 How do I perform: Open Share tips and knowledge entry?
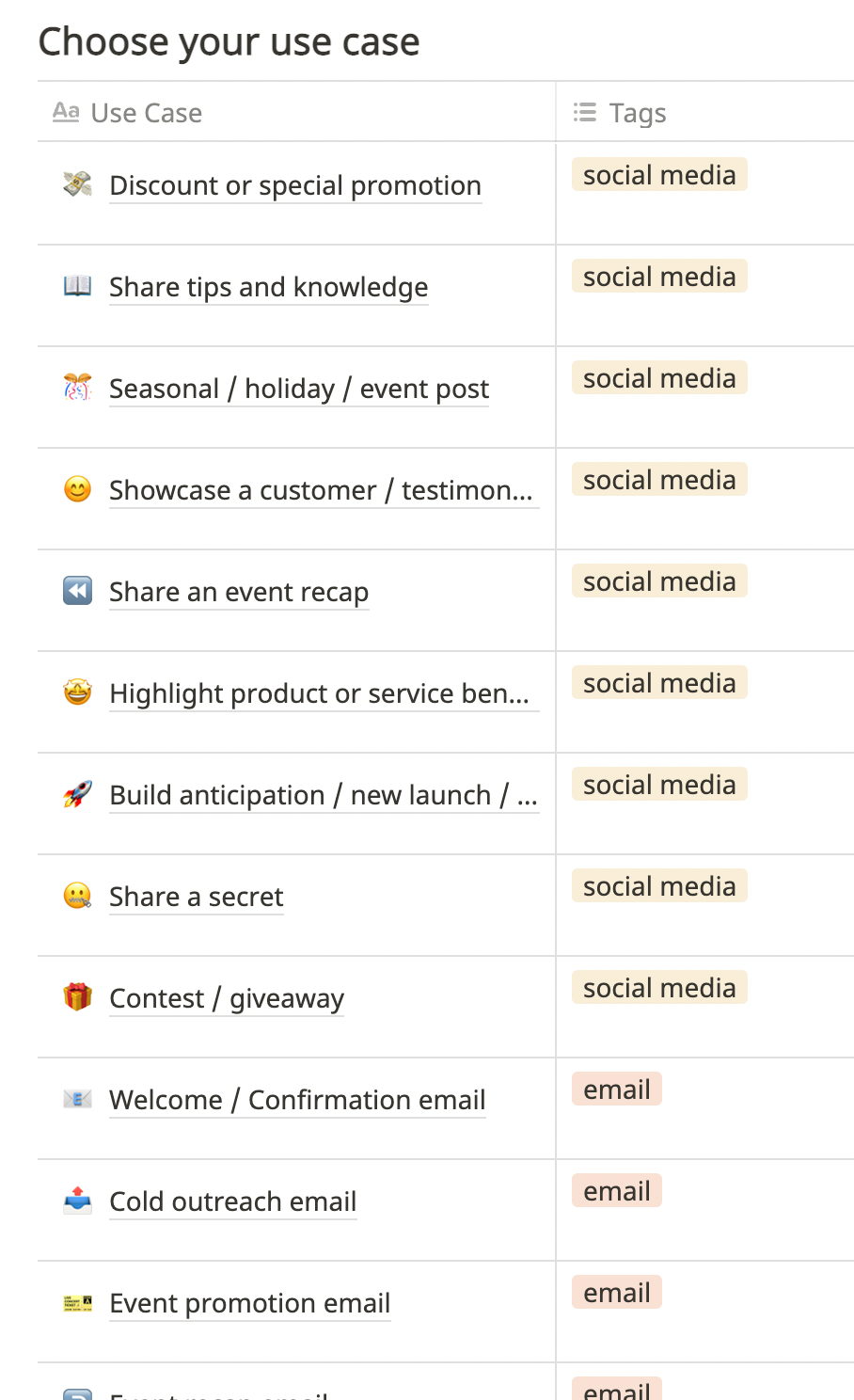pos(268,287)
